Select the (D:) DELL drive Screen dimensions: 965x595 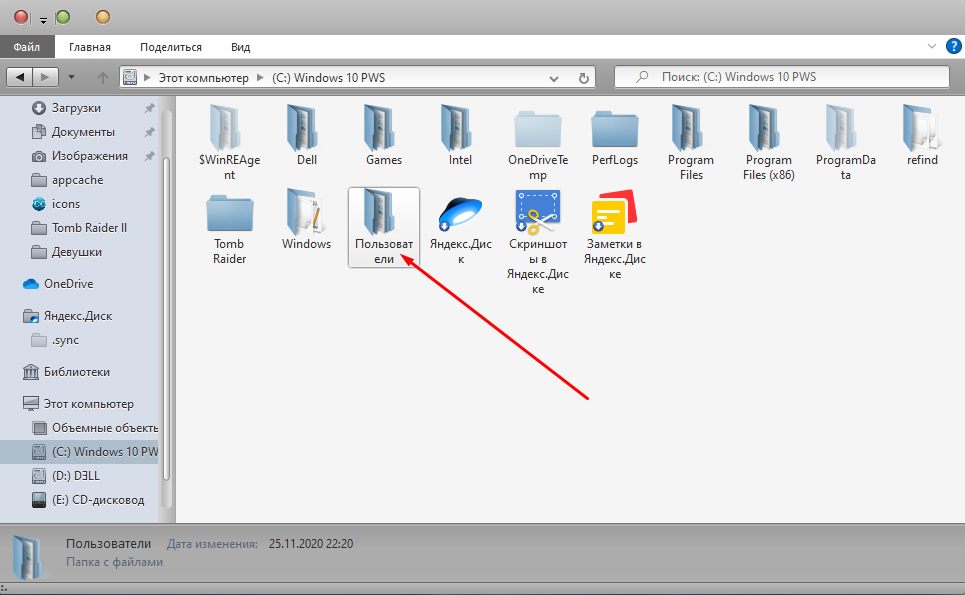(76, 476)
